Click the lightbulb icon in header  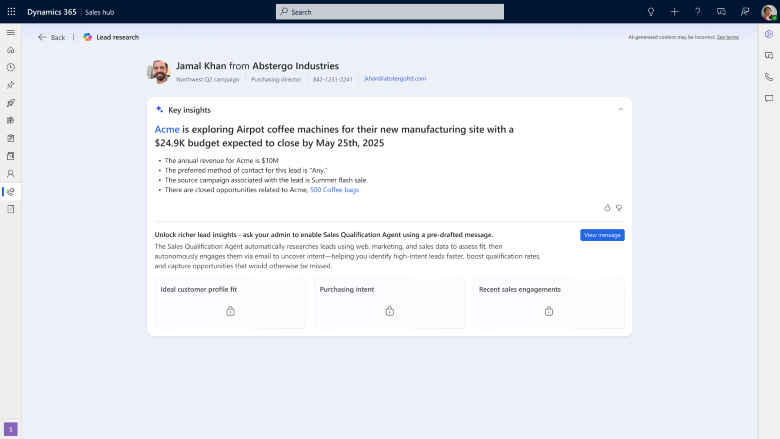pos(651,11)
